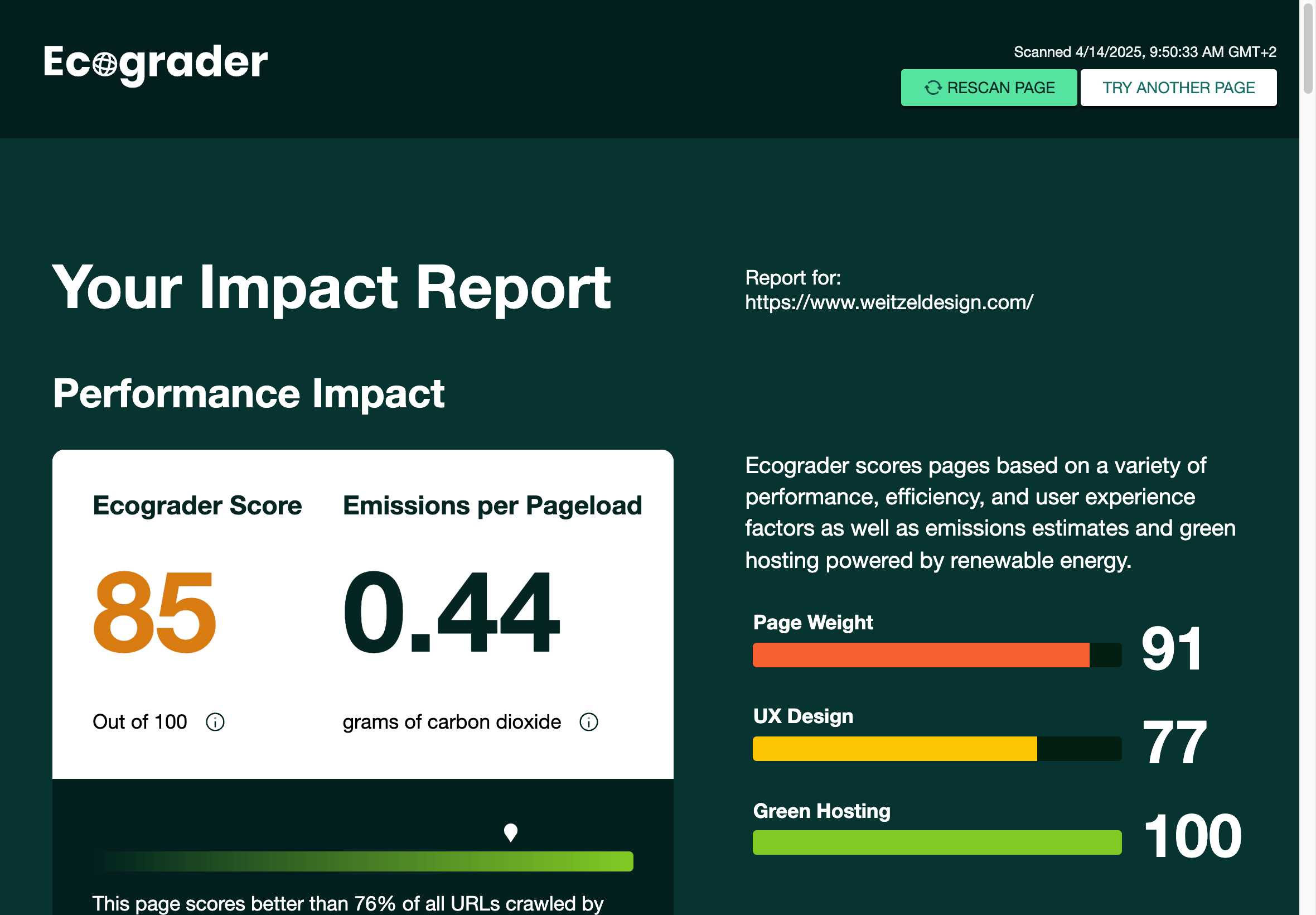Click the percentile pin marker above gradient bar
Viewport: 1316px width, 915px height.
[510, 832]
